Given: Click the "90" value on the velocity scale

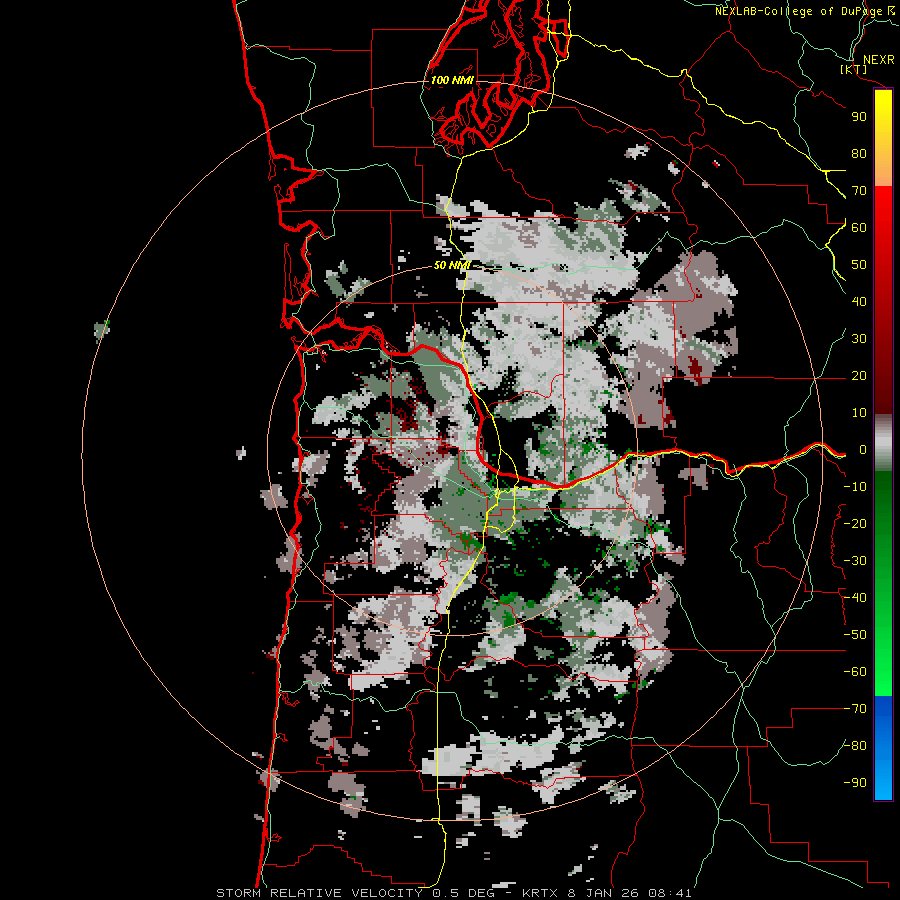Looking at the screenshot, I should click(x=859, y=117).
